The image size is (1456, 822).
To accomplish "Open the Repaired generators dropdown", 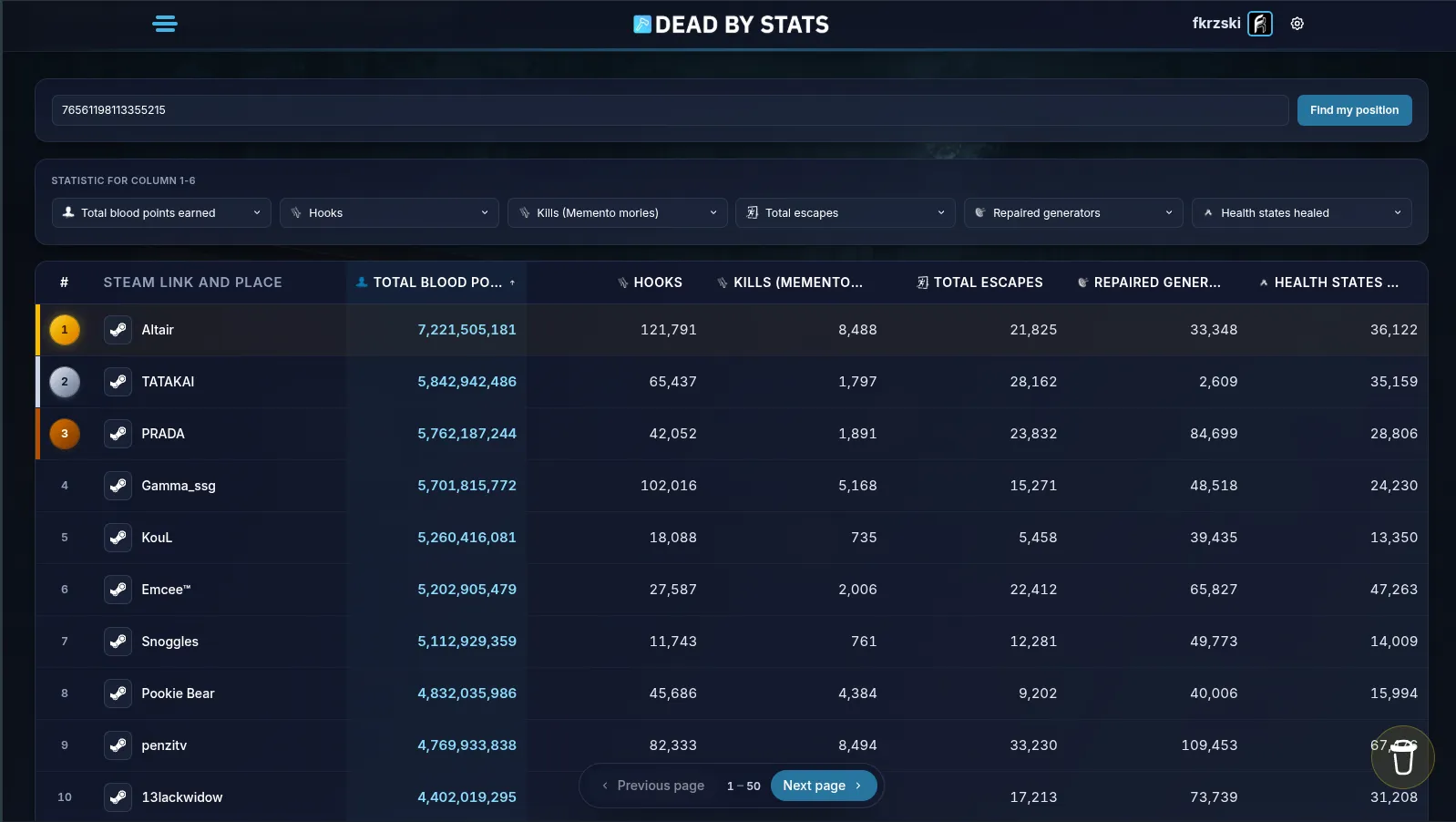I will point(1073,213).
